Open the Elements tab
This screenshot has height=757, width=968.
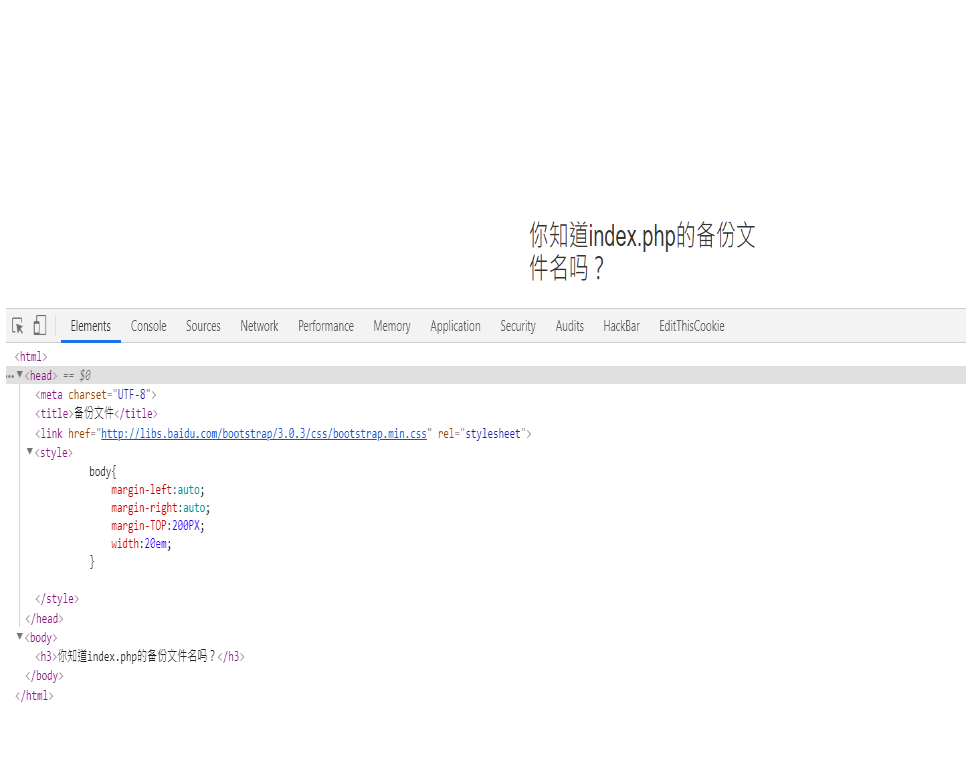point(91,326)
